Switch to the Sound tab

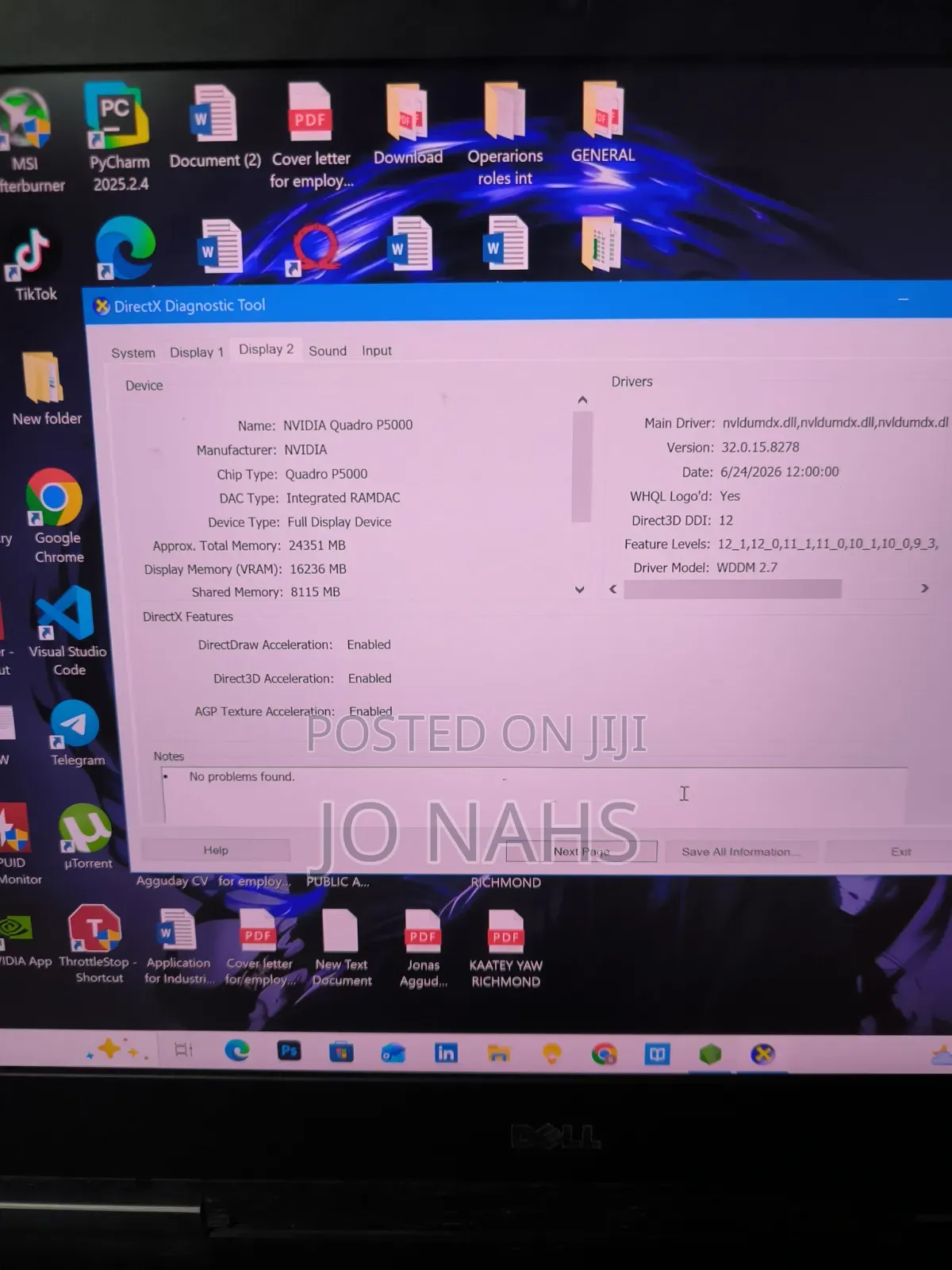pos(328,351)
